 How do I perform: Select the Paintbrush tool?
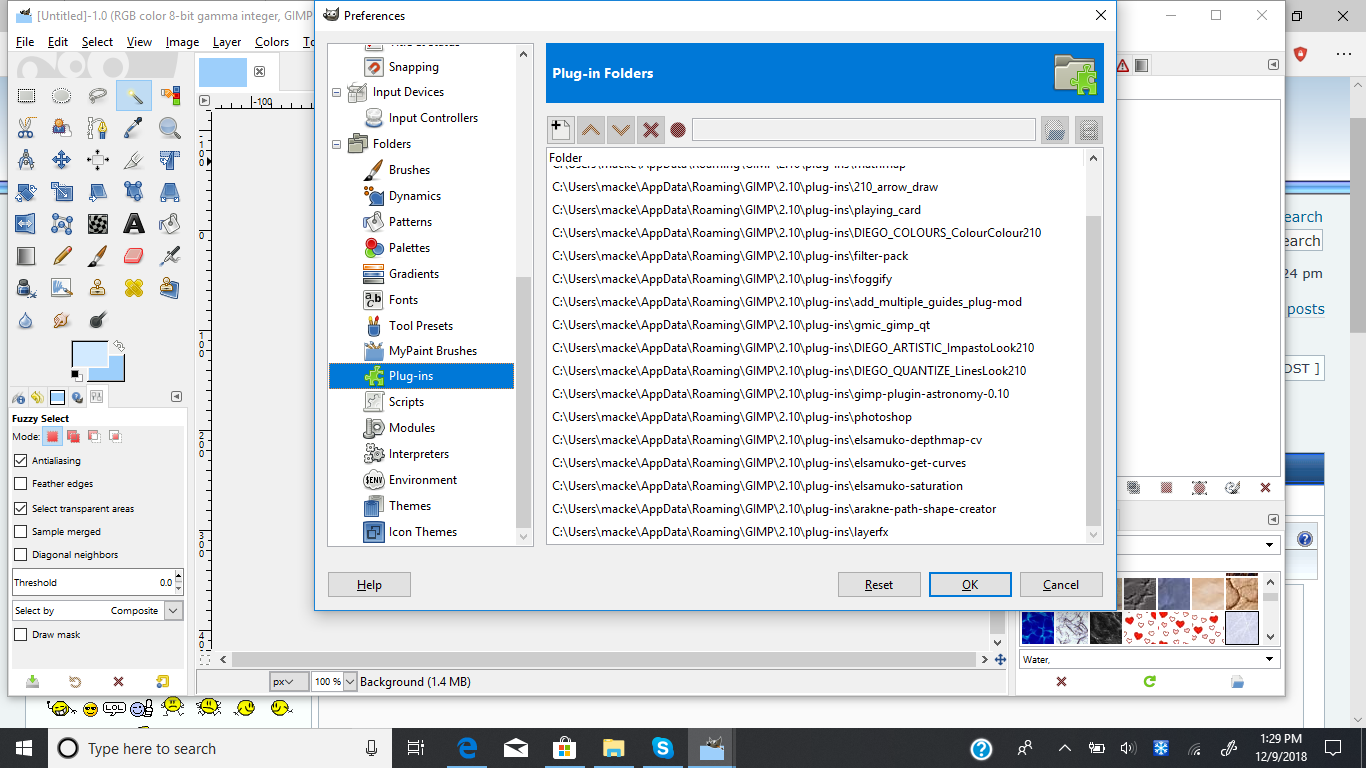pyautogui.click(x=98, y=256)
